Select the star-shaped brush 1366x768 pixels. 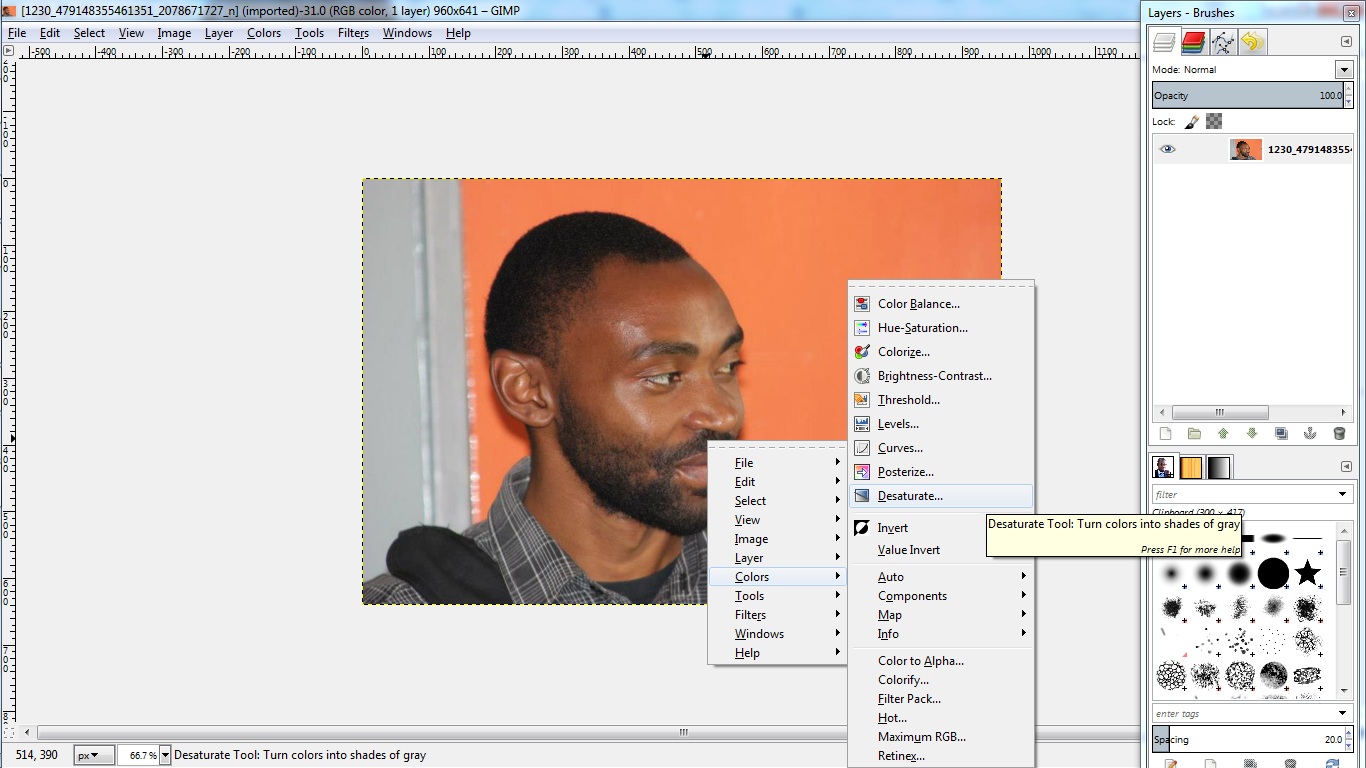[1307, 573]
